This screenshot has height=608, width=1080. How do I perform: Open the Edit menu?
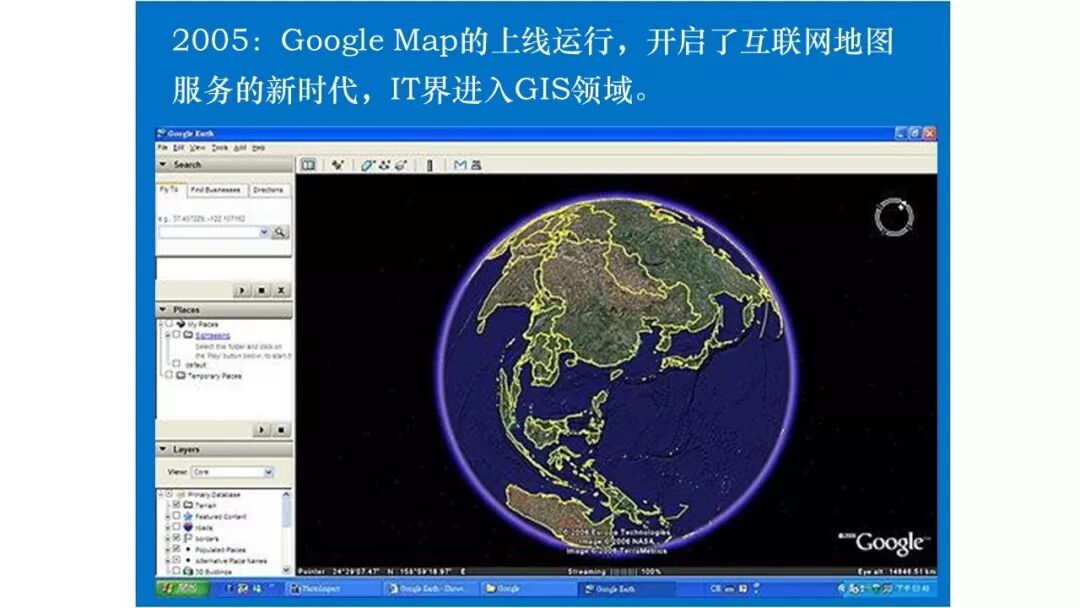[x=178, y=147]
